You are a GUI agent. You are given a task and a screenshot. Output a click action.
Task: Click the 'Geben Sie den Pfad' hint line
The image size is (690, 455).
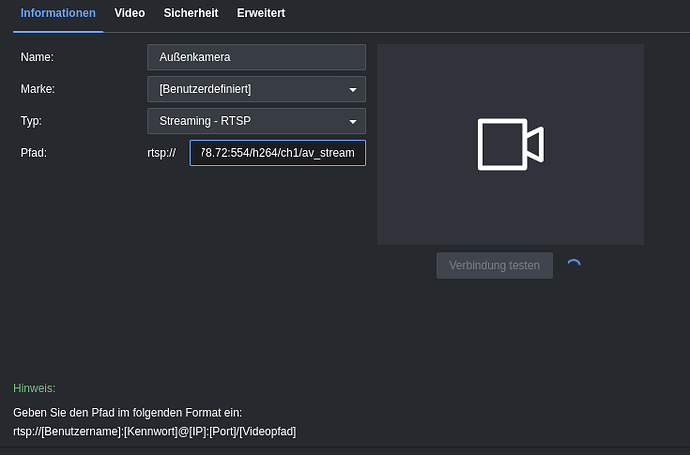coord(128,413)
